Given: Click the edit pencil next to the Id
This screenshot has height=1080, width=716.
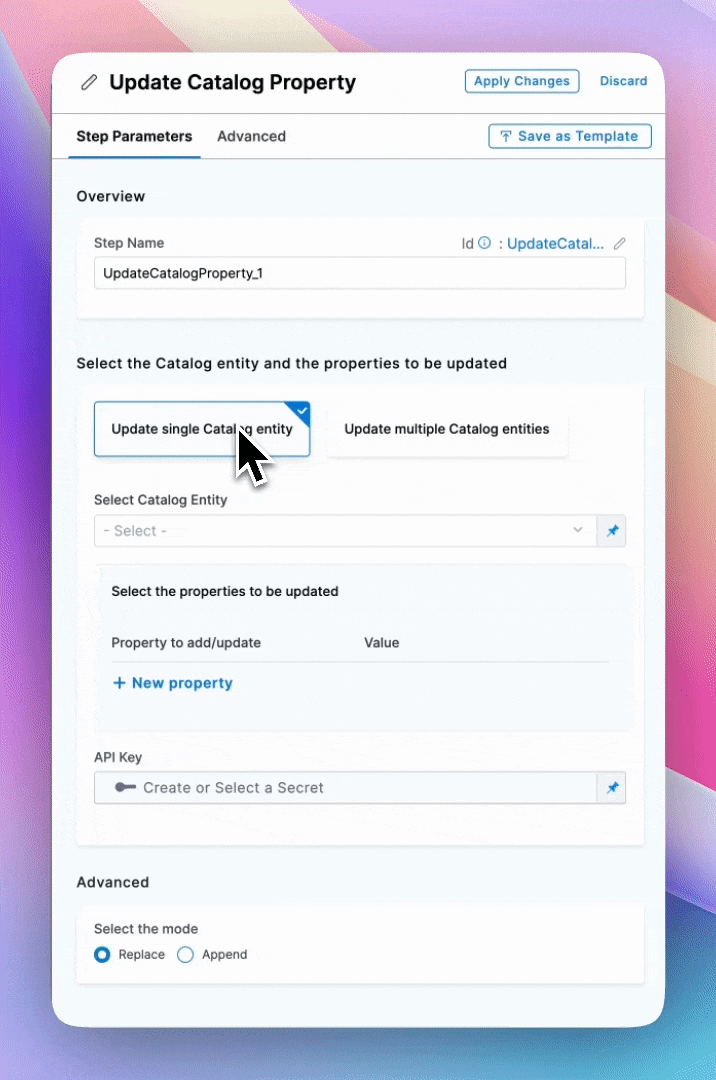Looking at the screenshot, I should click(620, 243).
